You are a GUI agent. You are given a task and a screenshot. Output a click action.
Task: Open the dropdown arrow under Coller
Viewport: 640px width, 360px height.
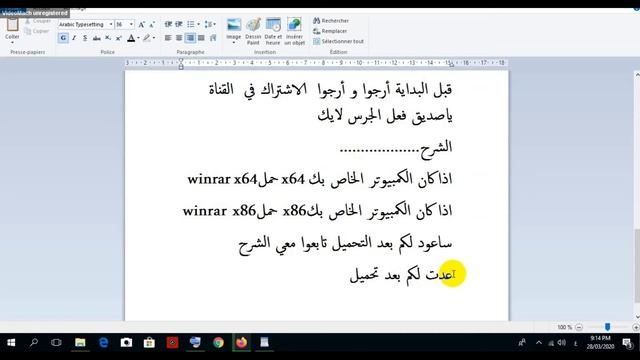point(12,42)
